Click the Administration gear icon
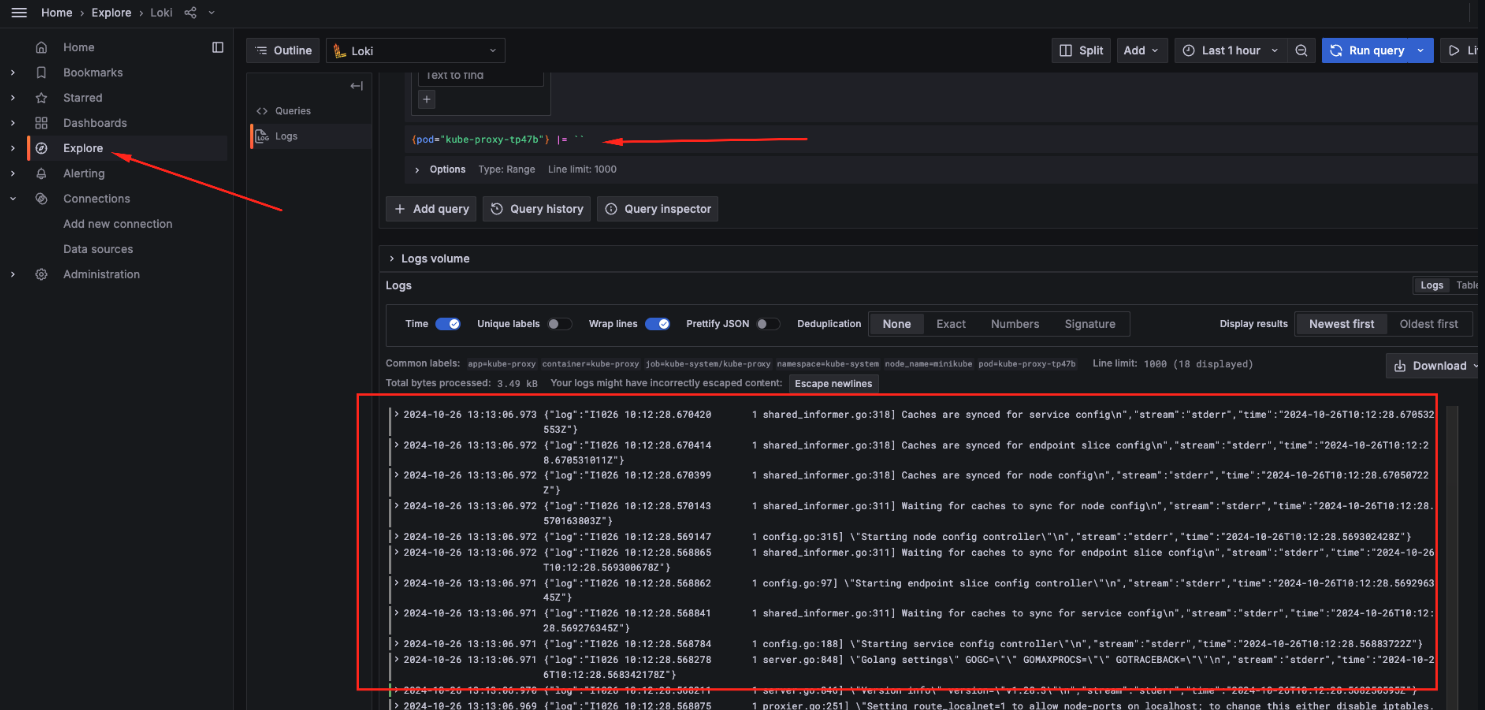 tap(41, 274)
